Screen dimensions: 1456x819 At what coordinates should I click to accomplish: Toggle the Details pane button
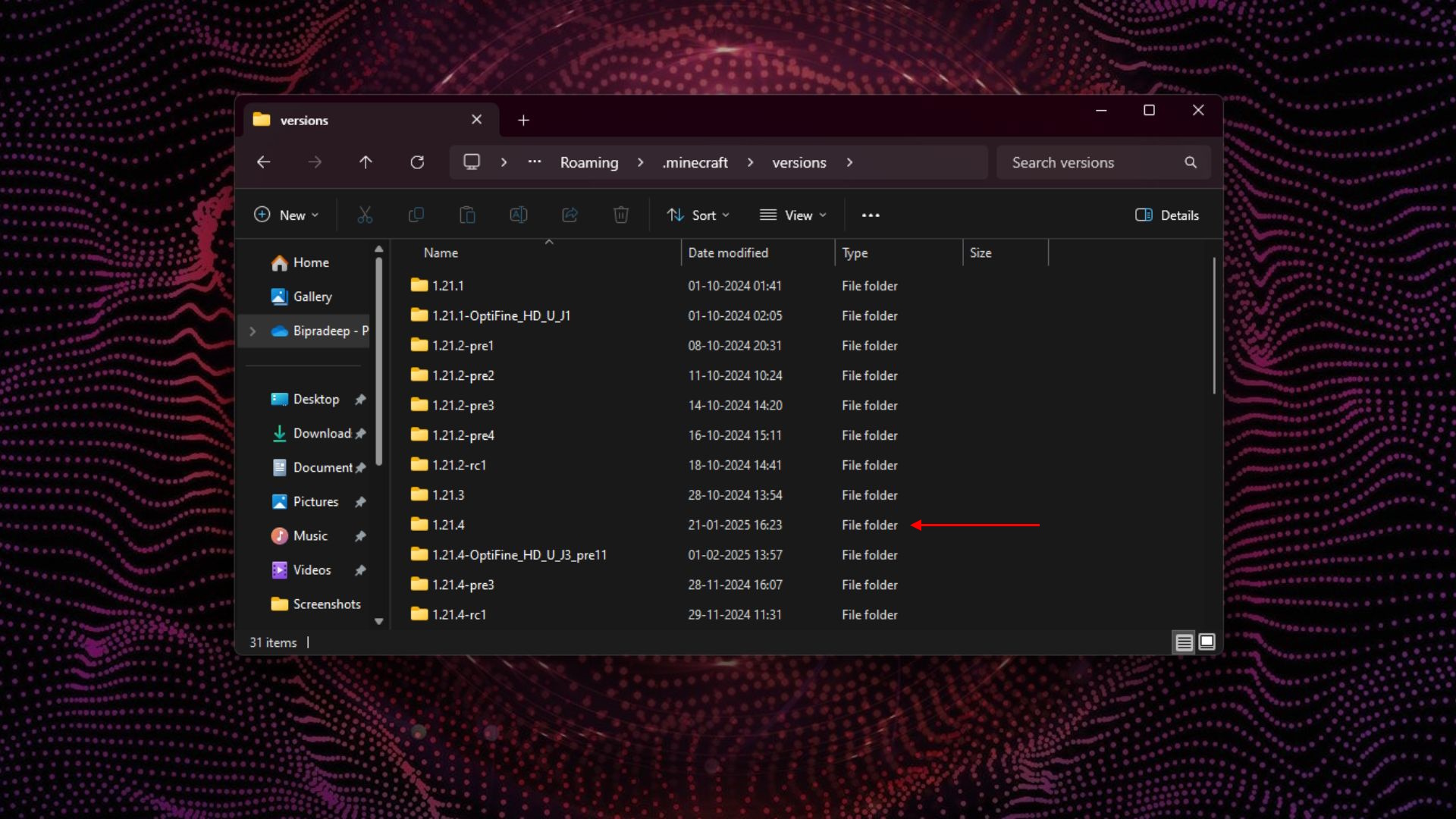(1167, 215)
